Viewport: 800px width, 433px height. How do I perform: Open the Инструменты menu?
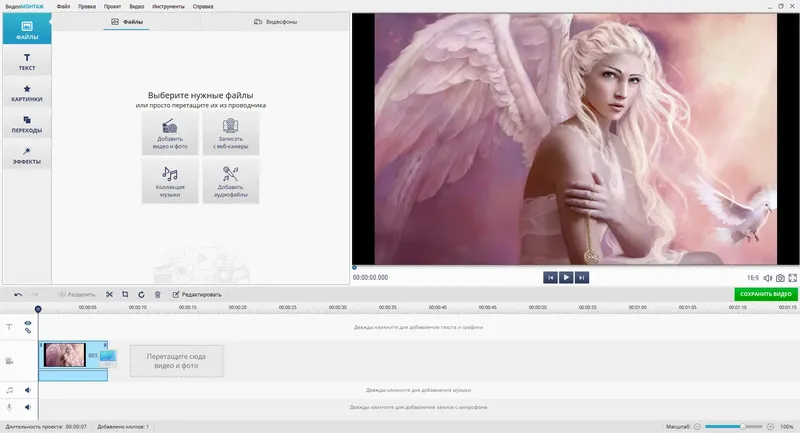pos(168,7)
